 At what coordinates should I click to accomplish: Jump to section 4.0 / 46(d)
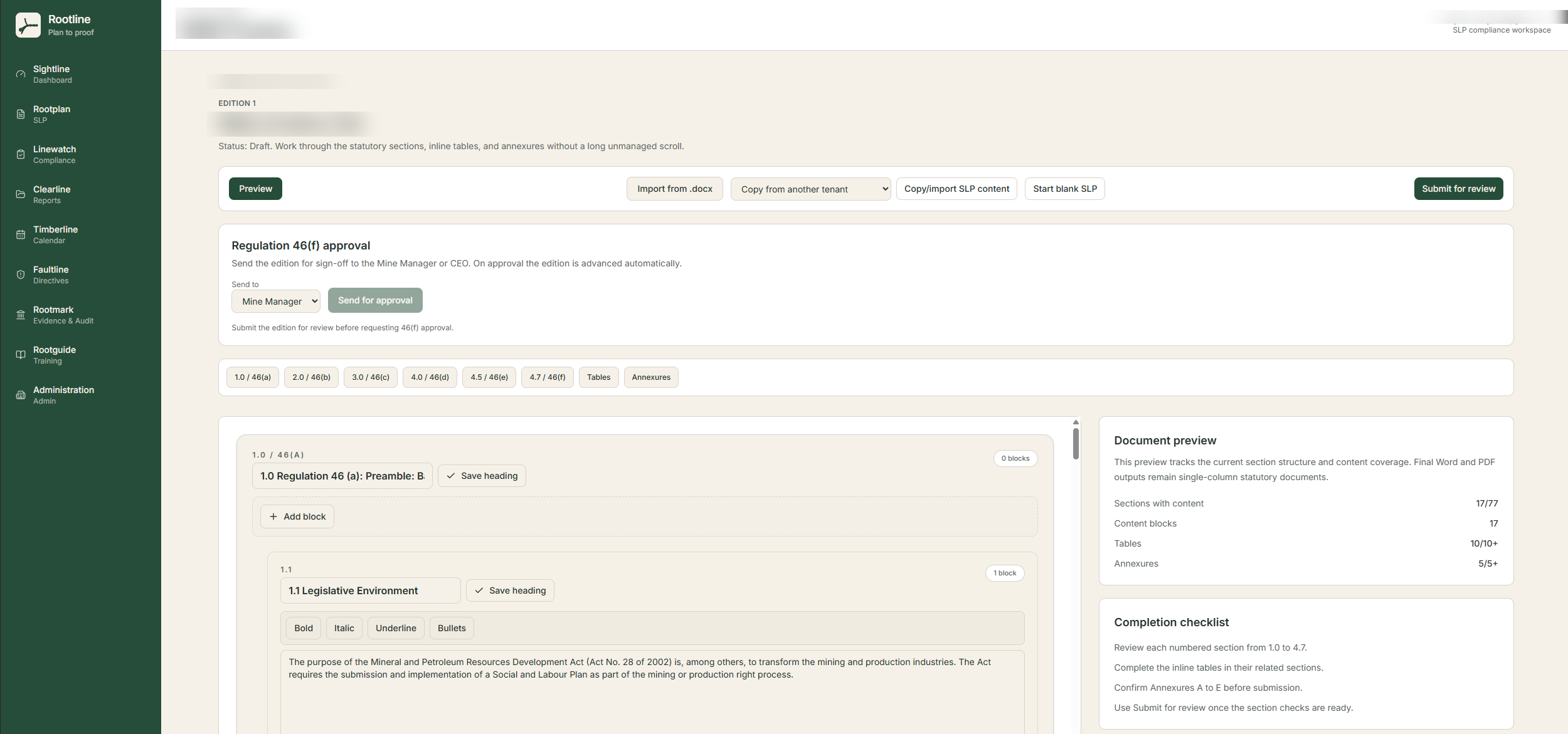click(430, 377)
